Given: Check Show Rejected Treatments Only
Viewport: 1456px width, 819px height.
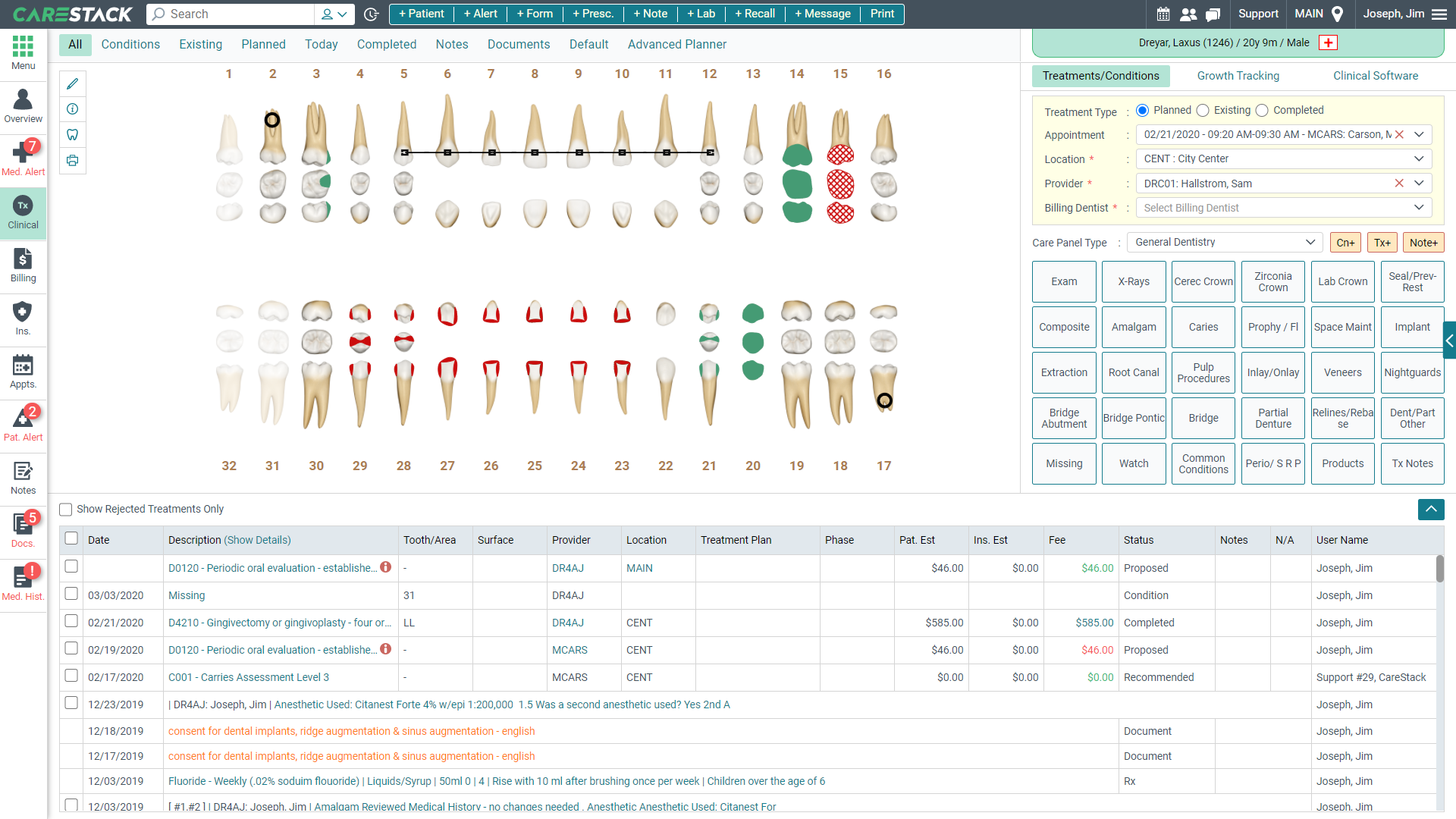Looking at the screenshot, I should click(x=66, y=510).
